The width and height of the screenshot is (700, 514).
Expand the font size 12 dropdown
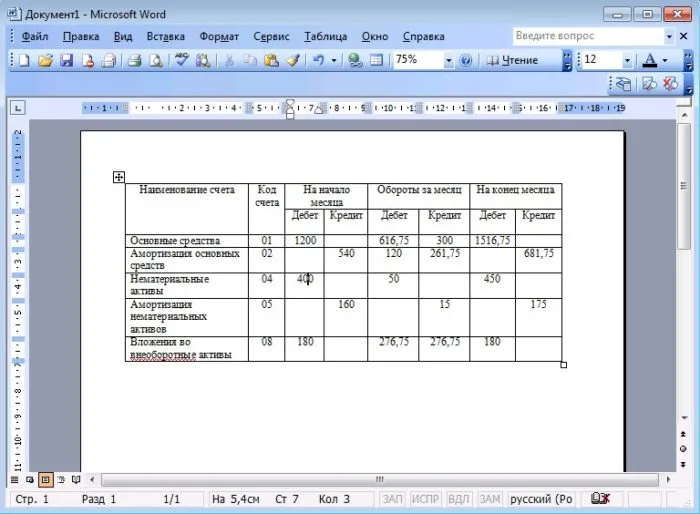tap(629, 60)
